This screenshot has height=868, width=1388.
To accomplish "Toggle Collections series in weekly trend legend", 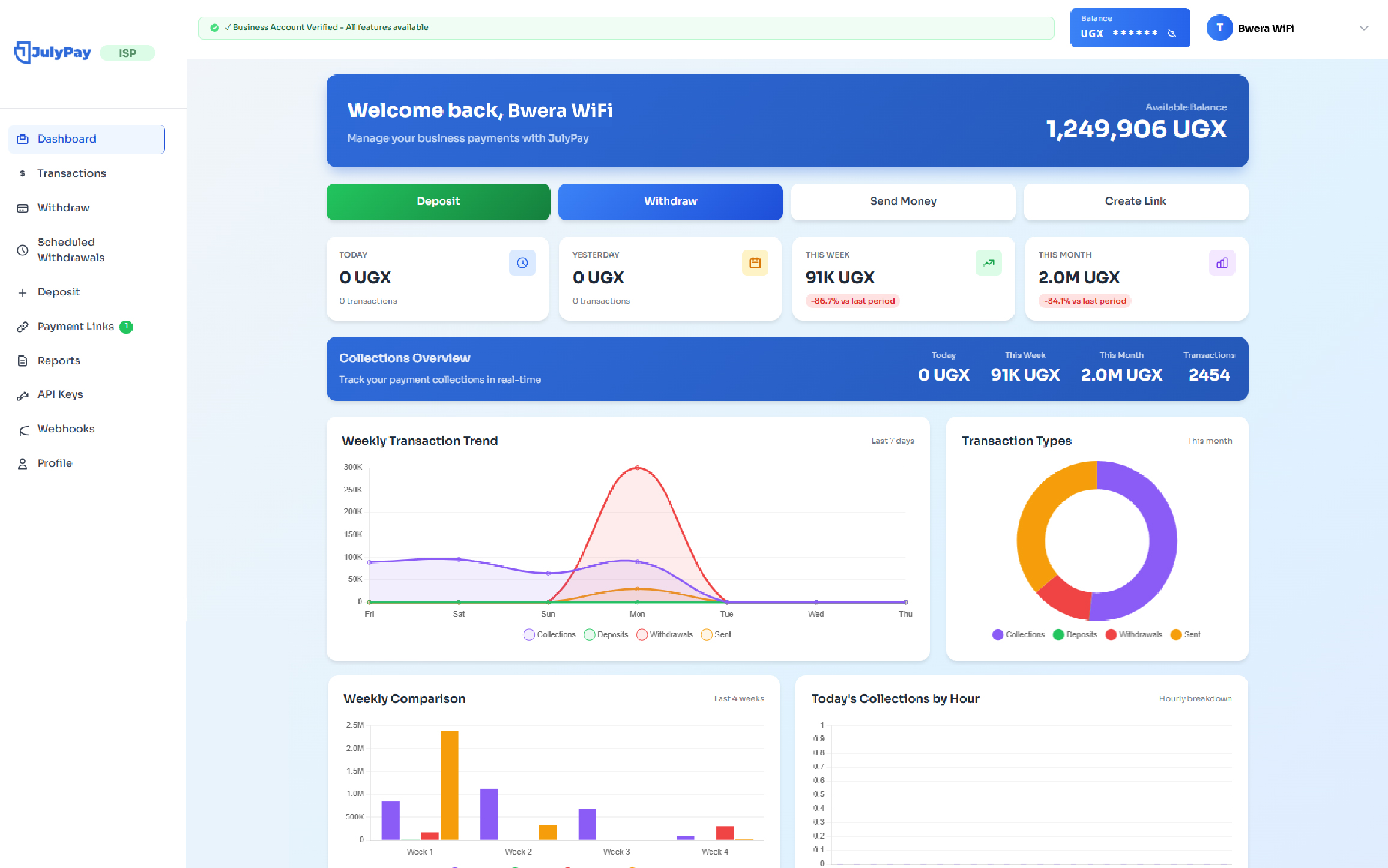I will click(549, 634).
